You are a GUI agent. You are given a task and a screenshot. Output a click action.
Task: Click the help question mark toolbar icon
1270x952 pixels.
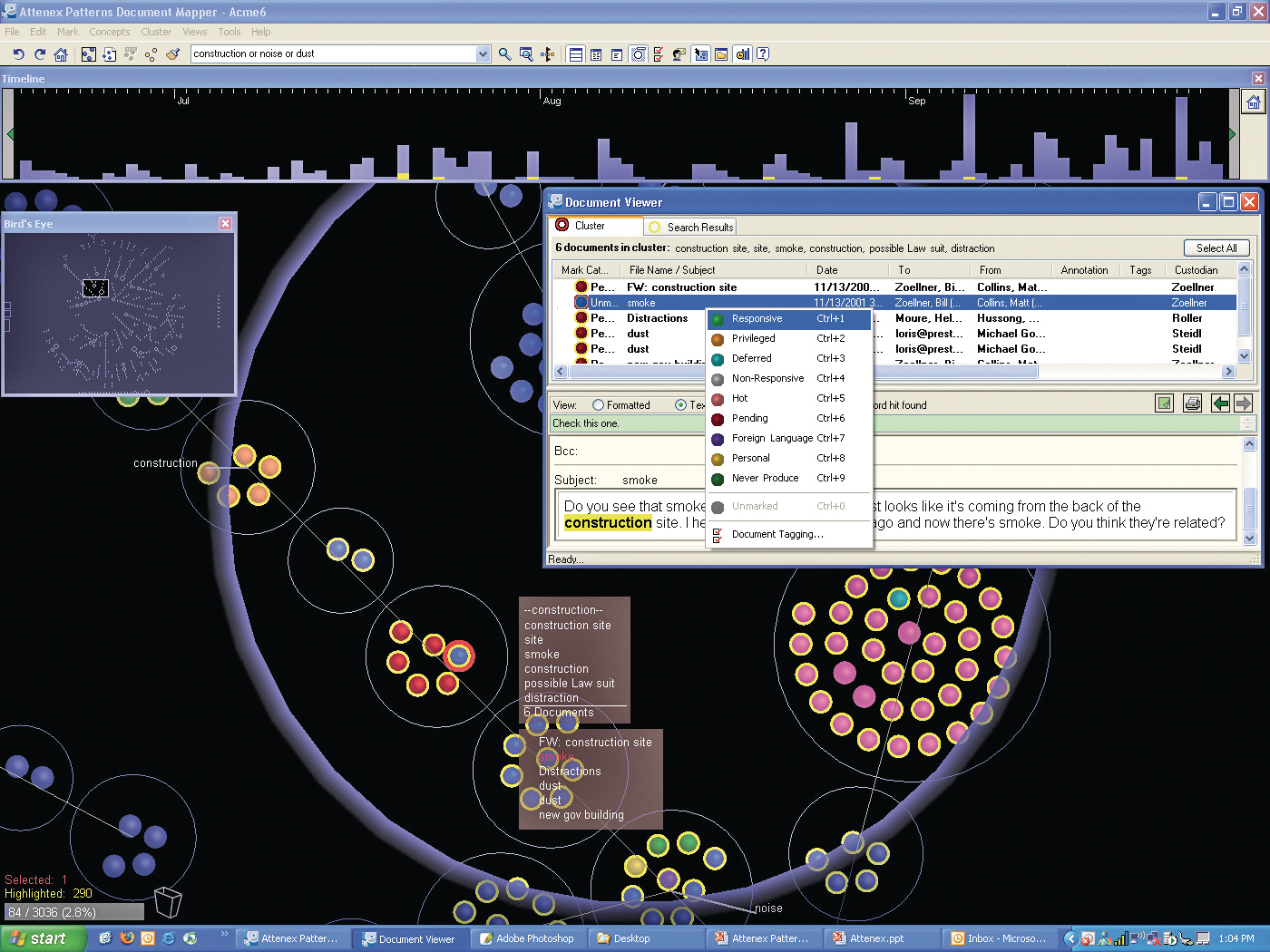pos(763,54)
